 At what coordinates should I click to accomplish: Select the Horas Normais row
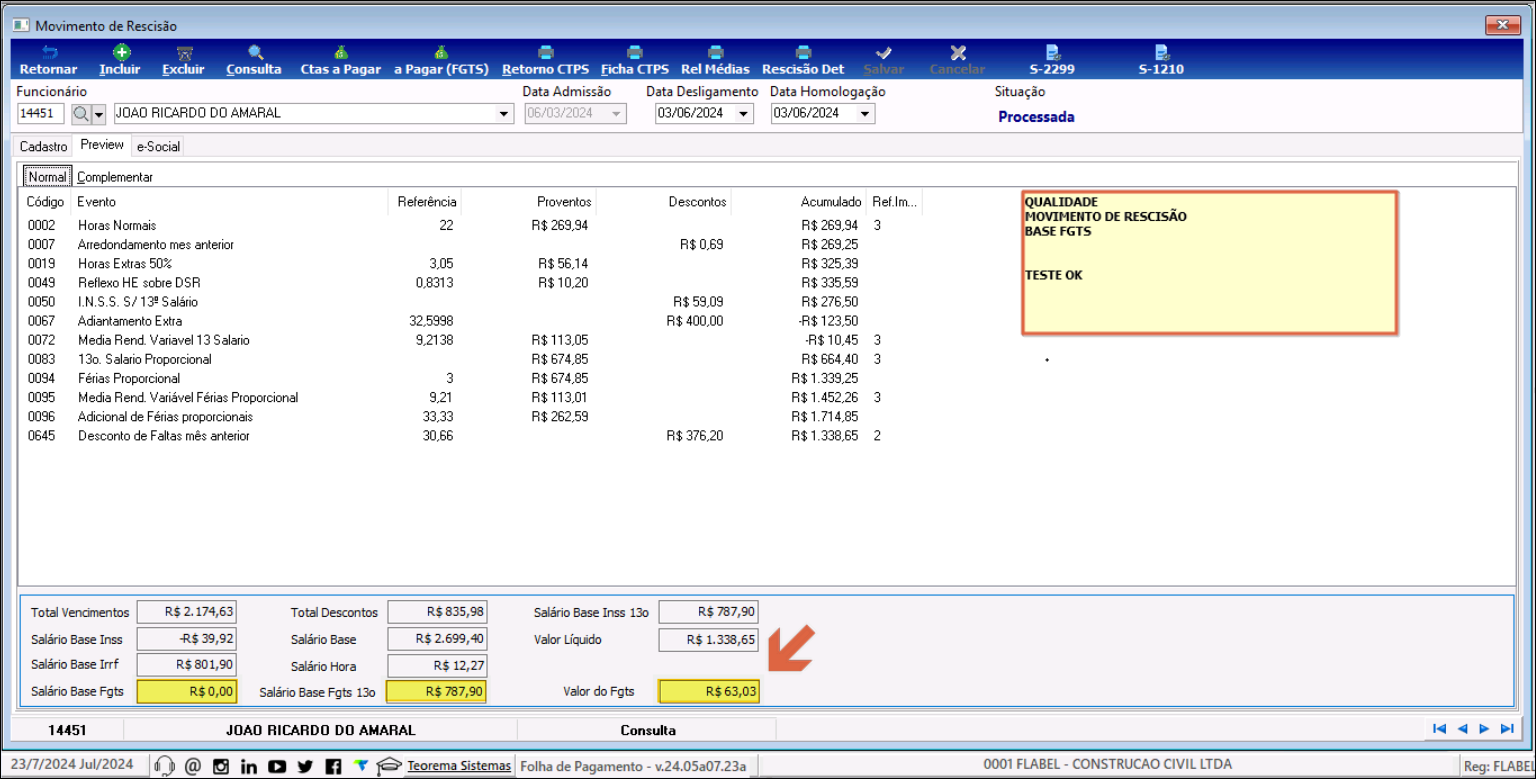click(470, 226)
